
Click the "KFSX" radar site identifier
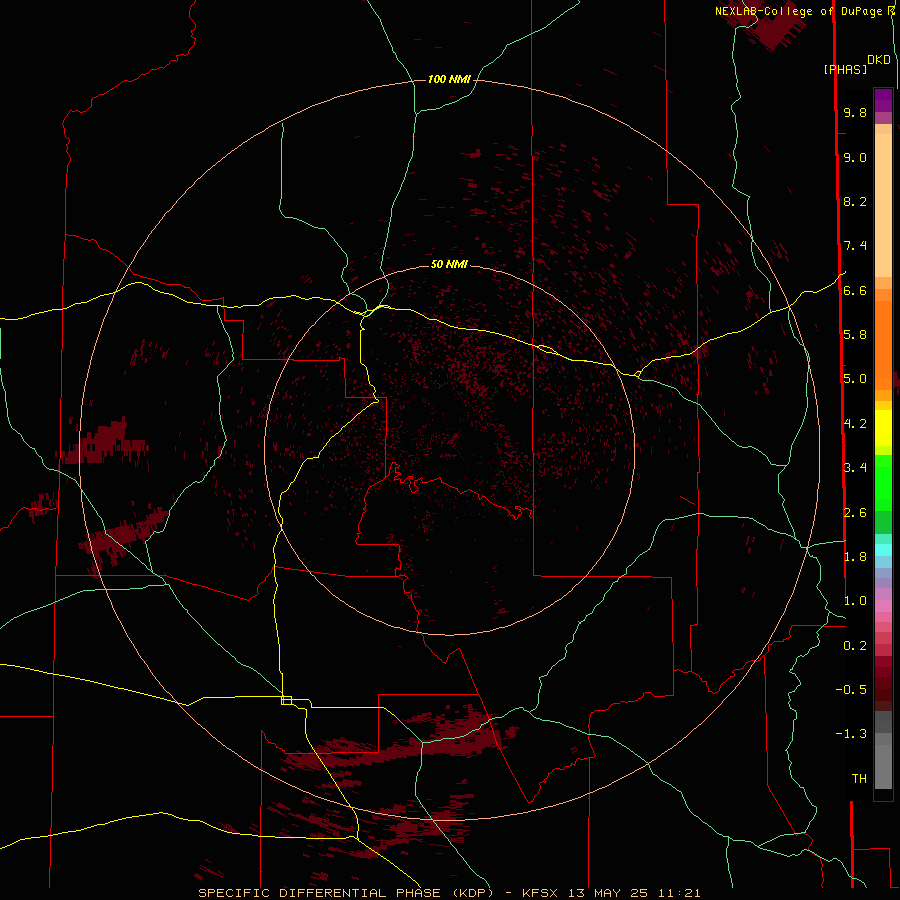(x=540, y=893)
